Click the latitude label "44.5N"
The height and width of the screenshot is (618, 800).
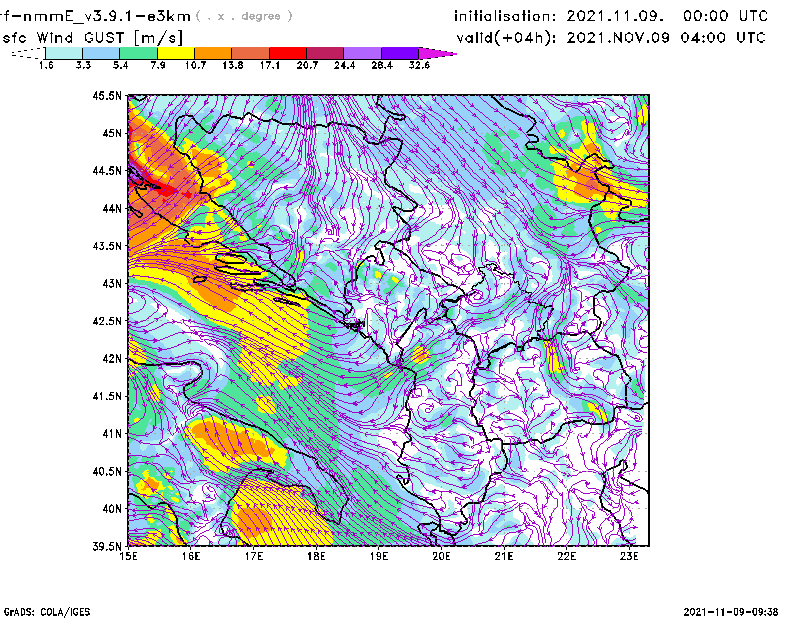(107, 170)
